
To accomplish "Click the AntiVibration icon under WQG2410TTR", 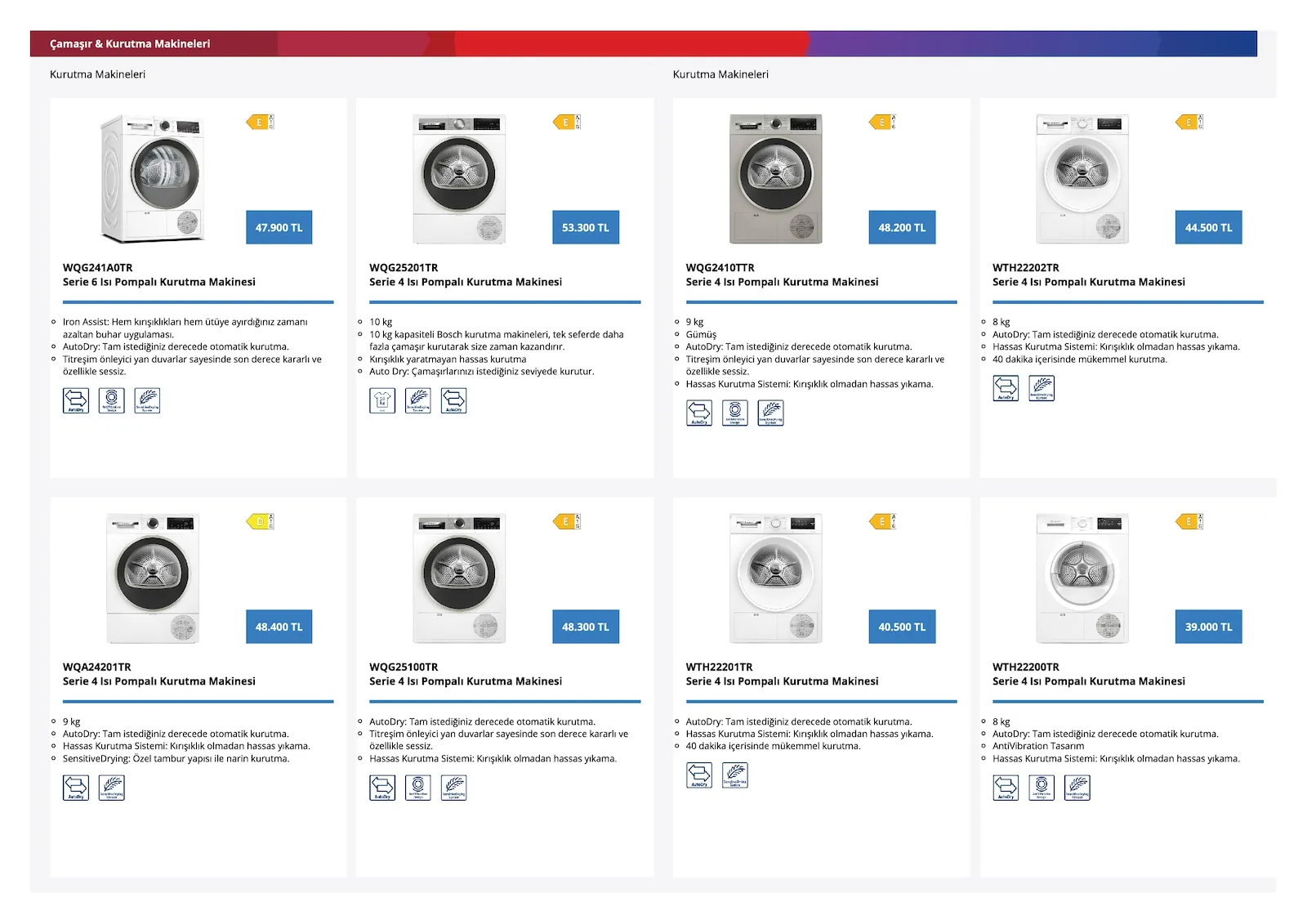I will click(735, 413).
